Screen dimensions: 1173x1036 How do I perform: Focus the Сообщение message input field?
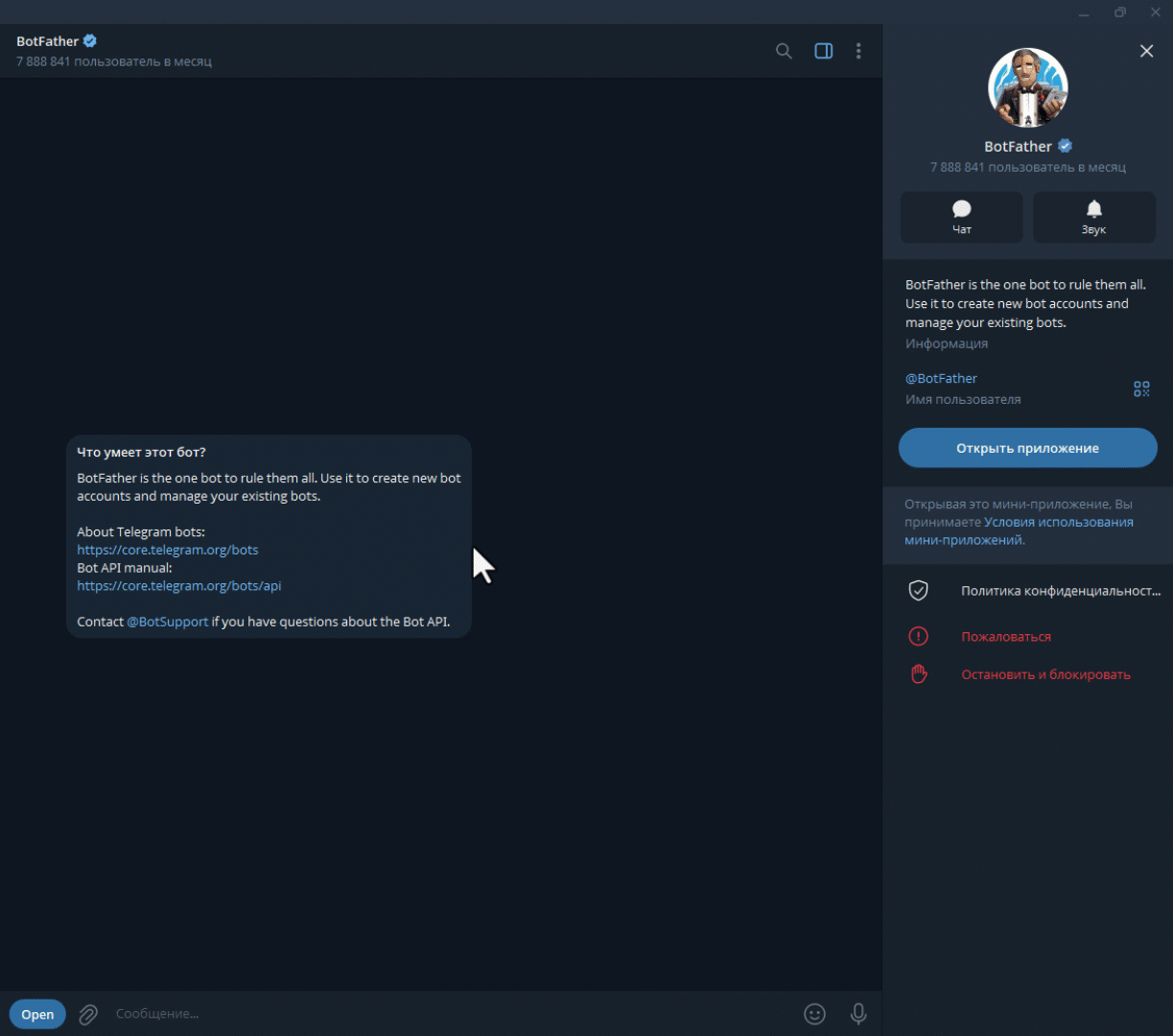pos(451,1014)
